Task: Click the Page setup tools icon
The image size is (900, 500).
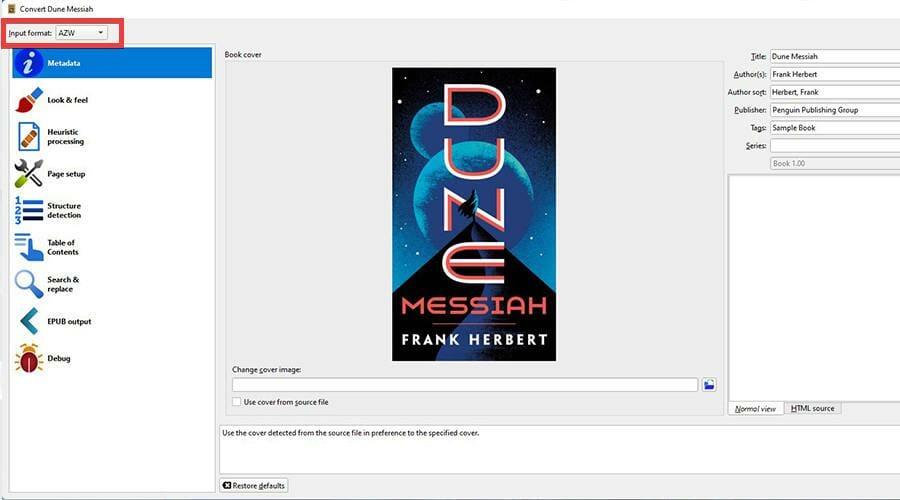Action: pyautogui.click(x=29, y=173)
